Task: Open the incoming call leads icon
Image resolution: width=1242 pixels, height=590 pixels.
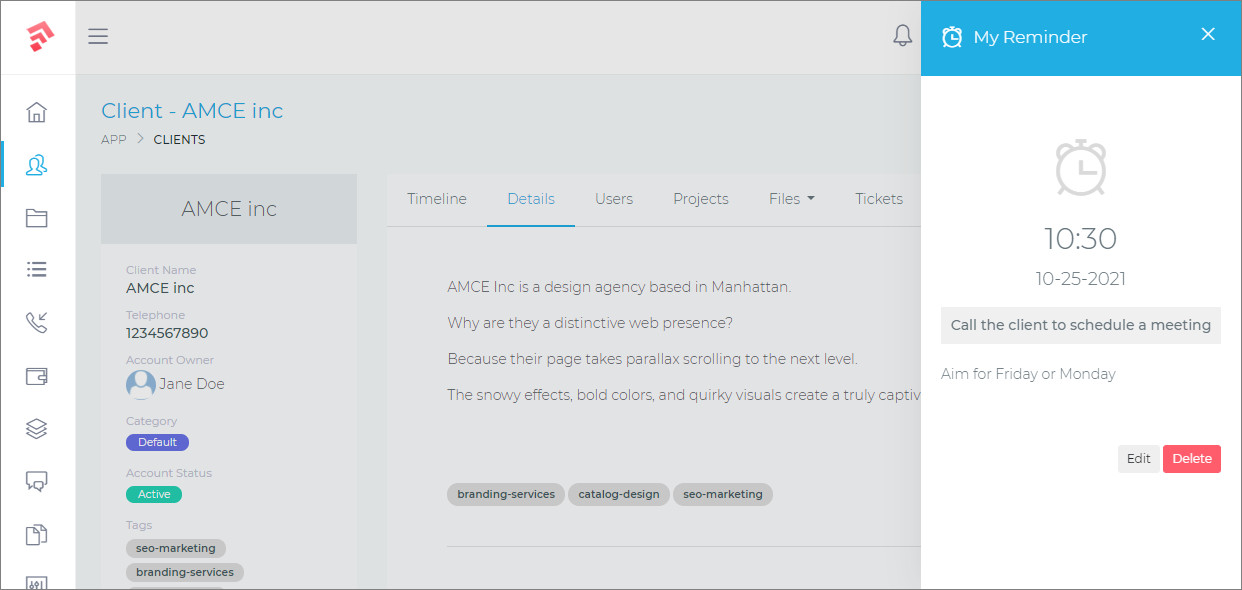Action: (37, 323)
